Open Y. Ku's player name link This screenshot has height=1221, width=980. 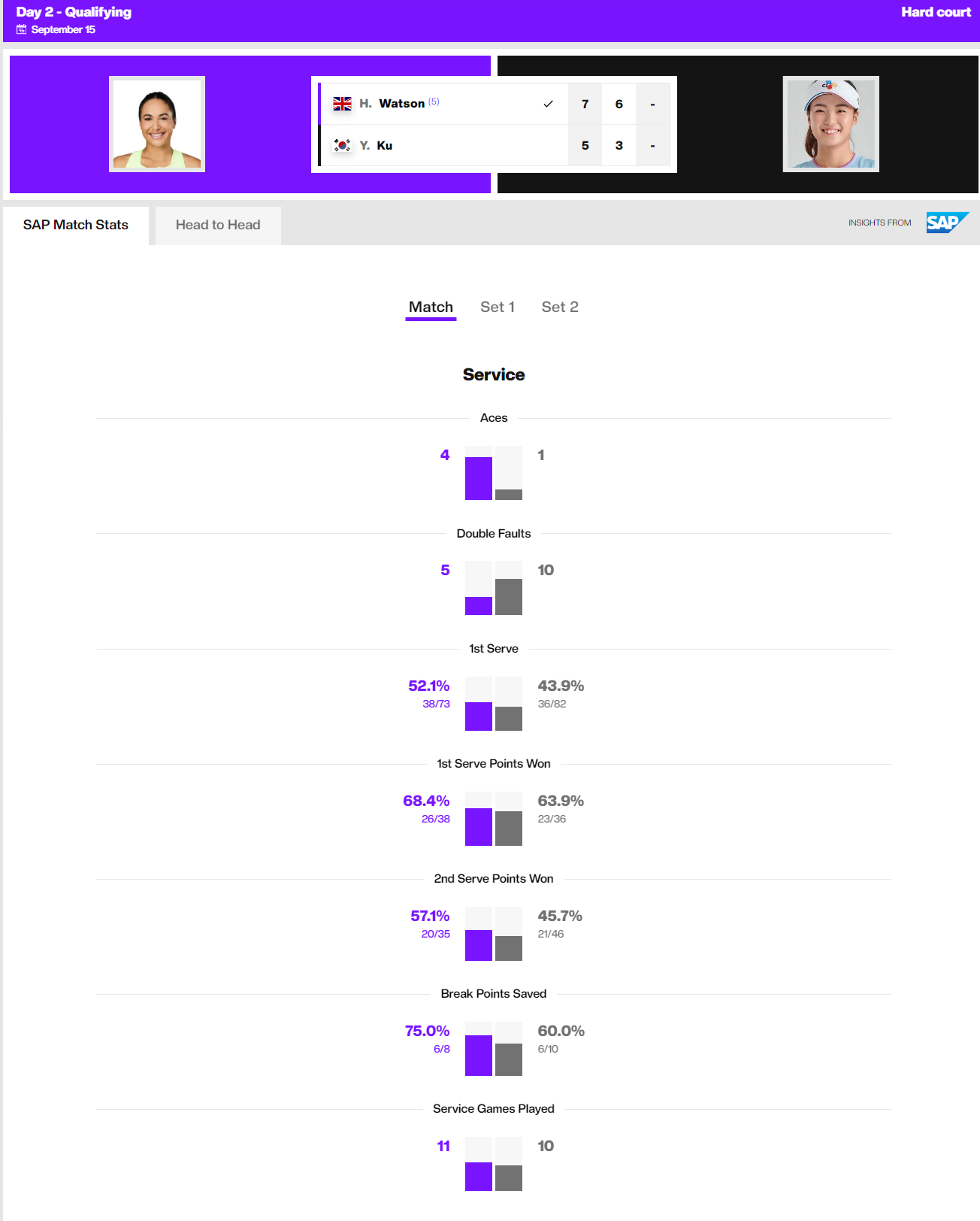click(376, 145)
